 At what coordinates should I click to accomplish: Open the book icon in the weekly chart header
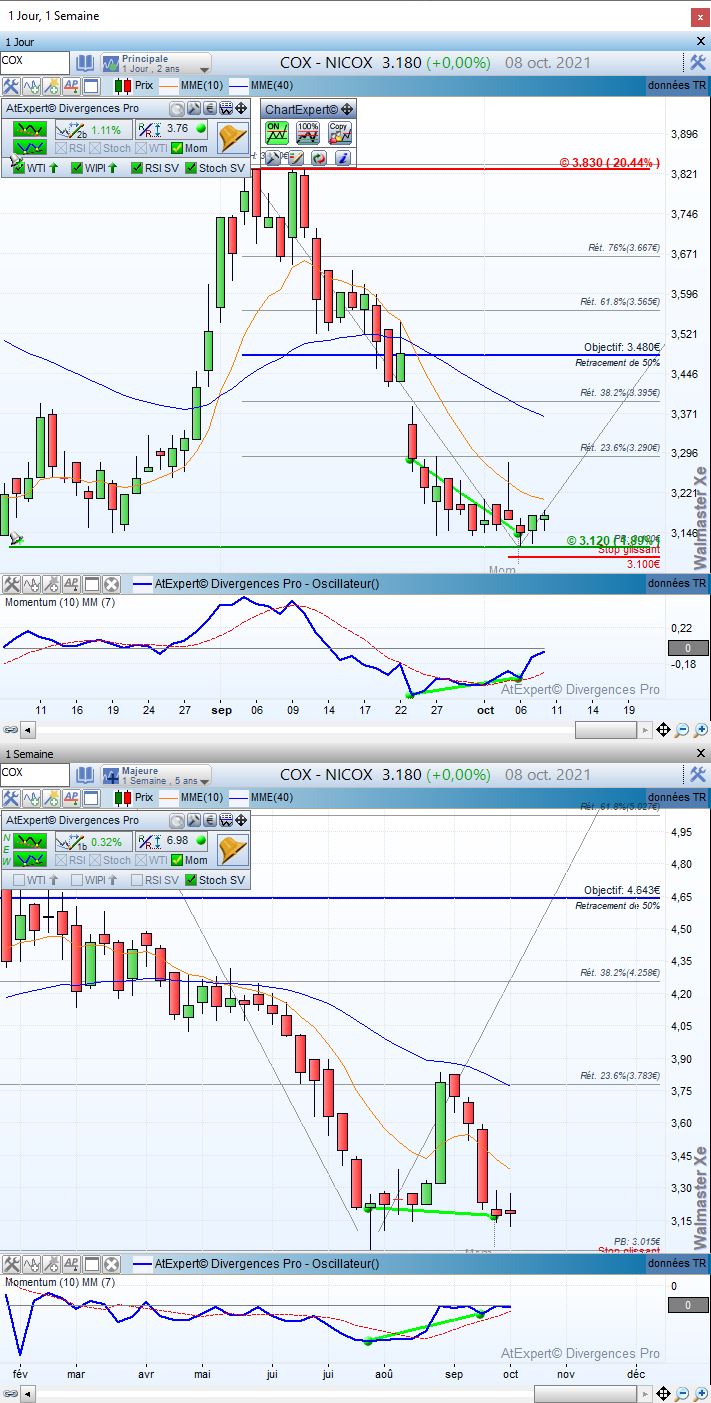(x=85, y=774)
